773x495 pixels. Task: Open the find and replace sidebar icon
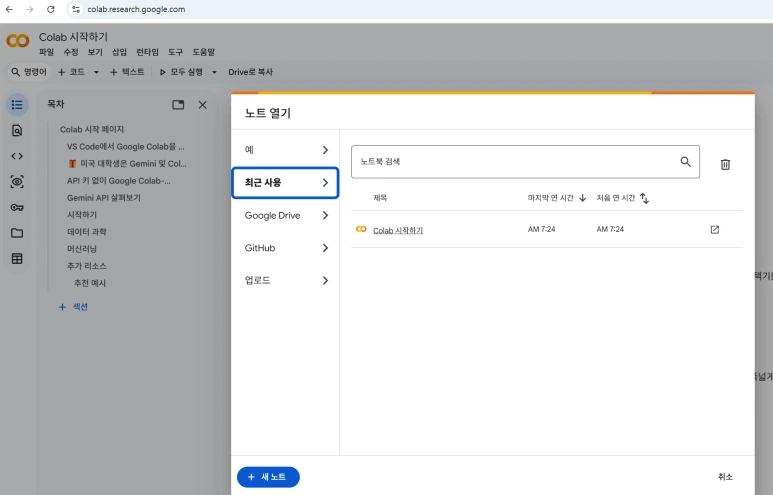tap(17, 131)
